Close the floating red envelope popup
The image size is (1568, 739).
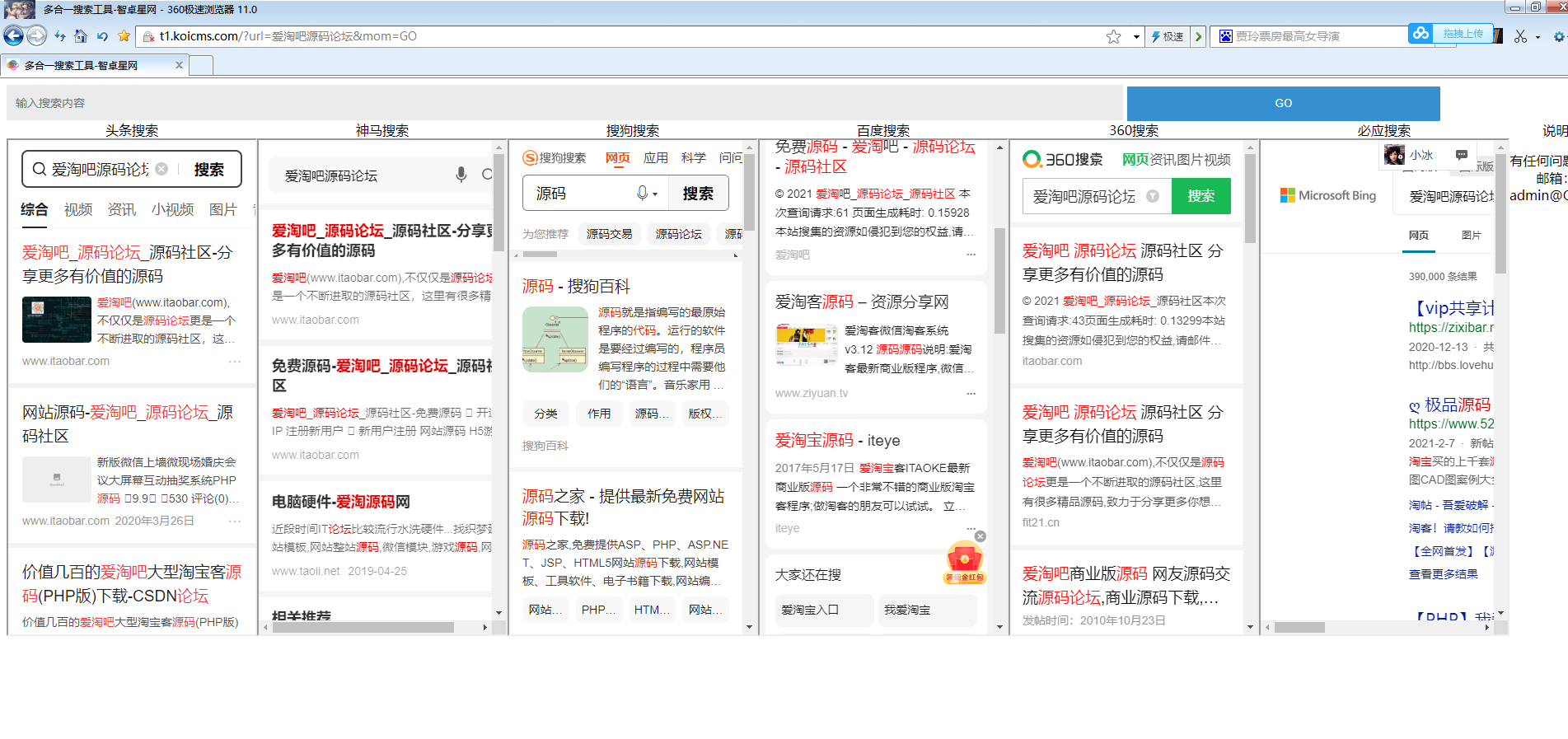(980, 536)
